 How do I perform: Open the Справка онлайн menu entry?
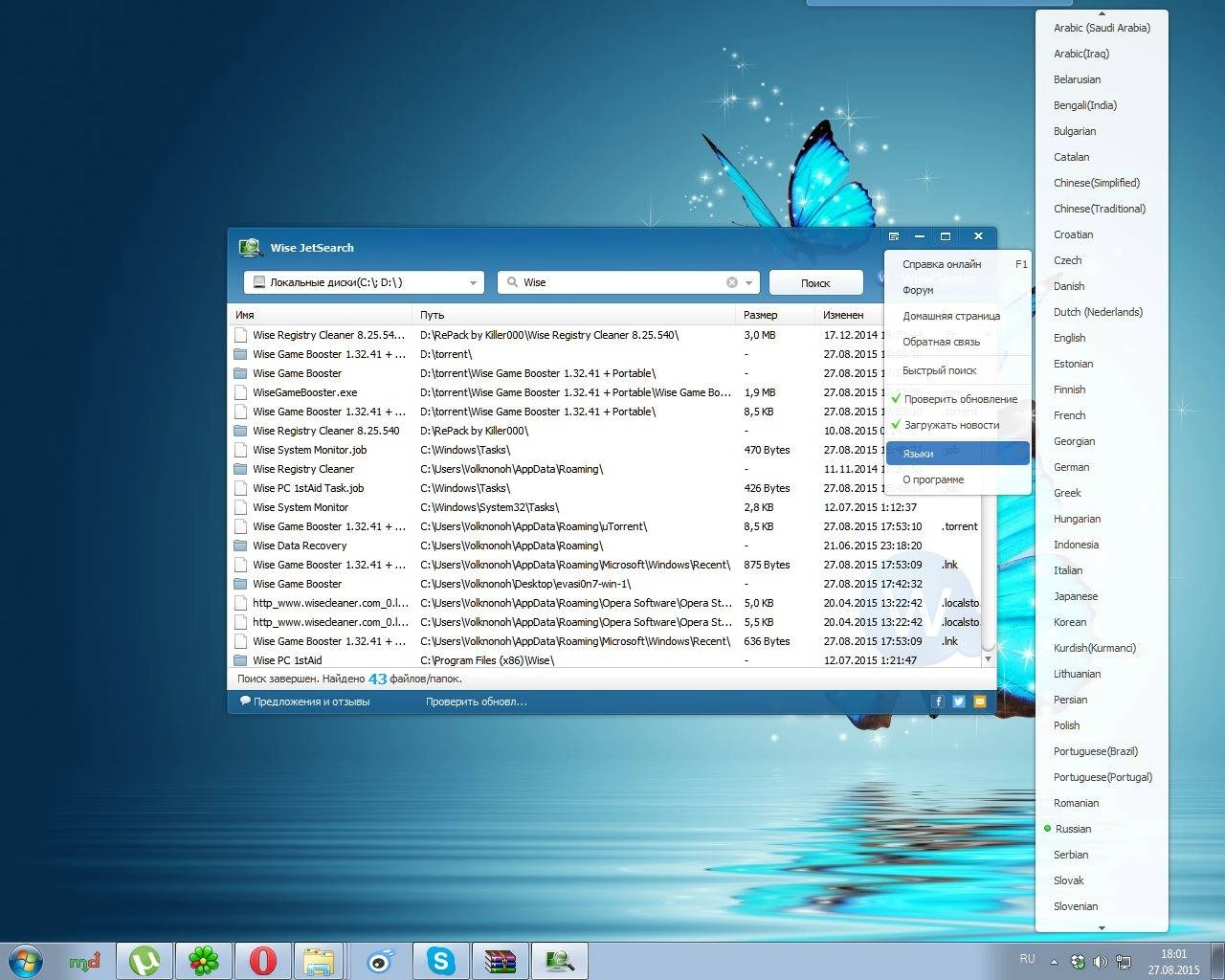[x=957, y=264]
